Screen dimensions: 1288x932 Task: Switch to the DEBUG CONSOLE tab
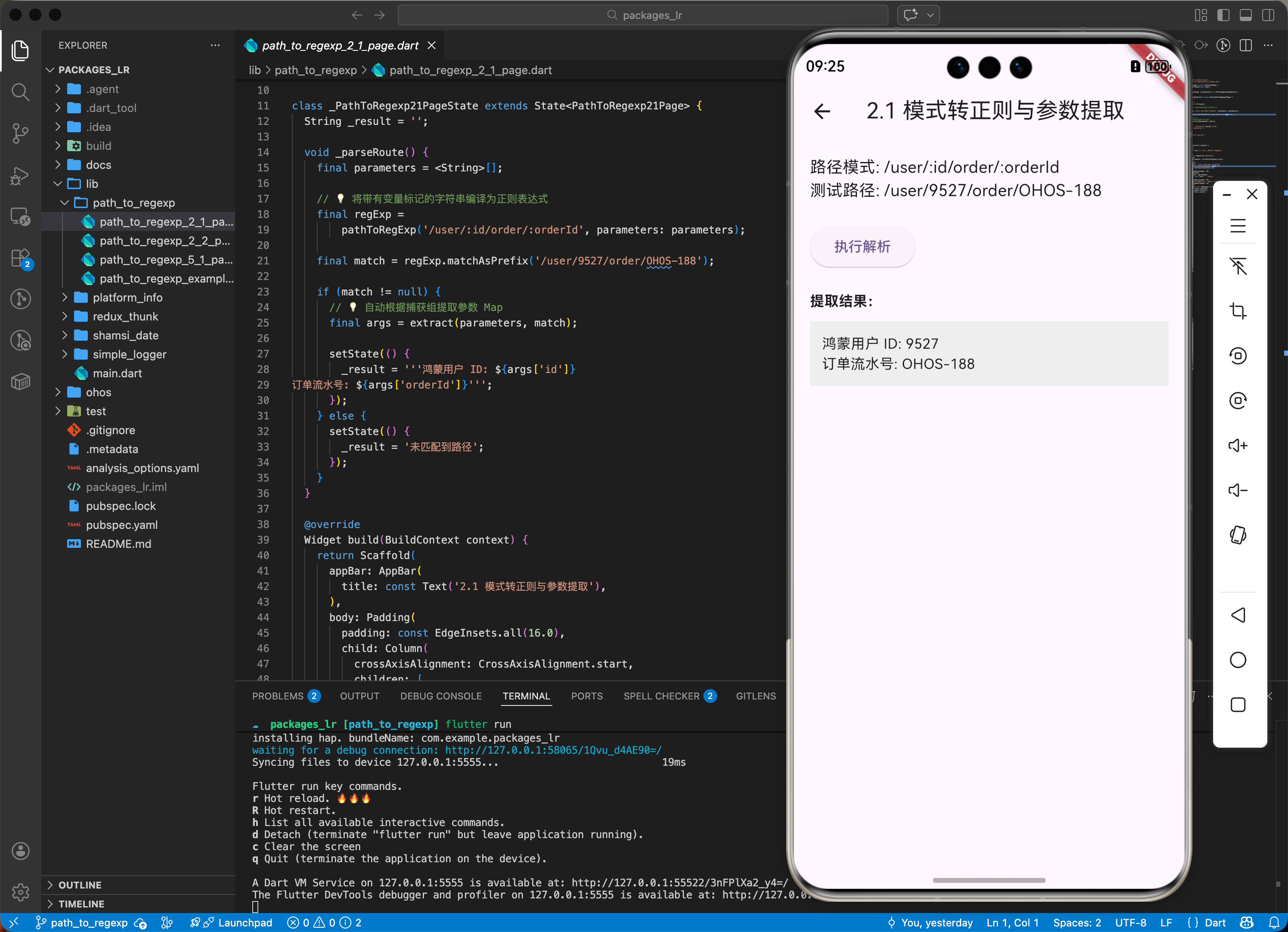point(441,696)
